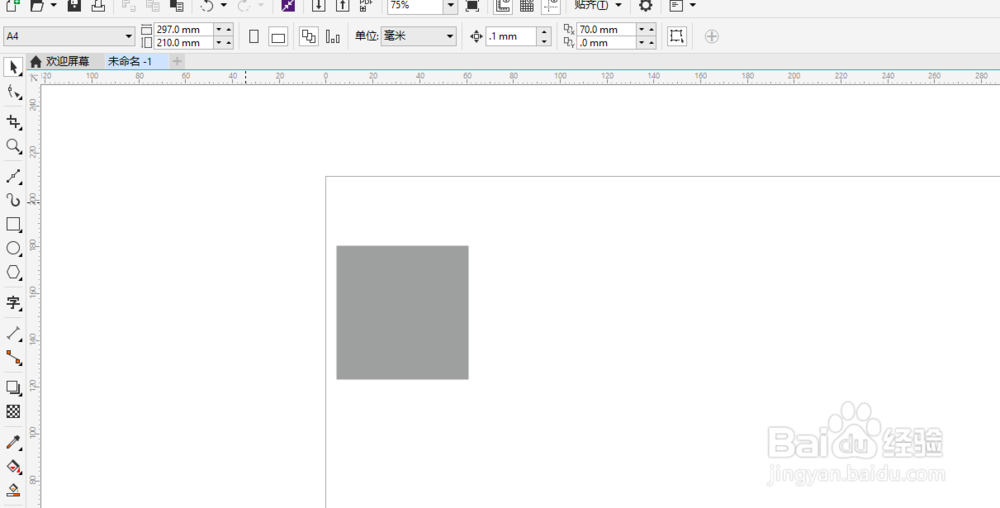Click the New document icon
Viewport: 1000px width, 508px height.
pyautogui.click(x=12, y=6)
